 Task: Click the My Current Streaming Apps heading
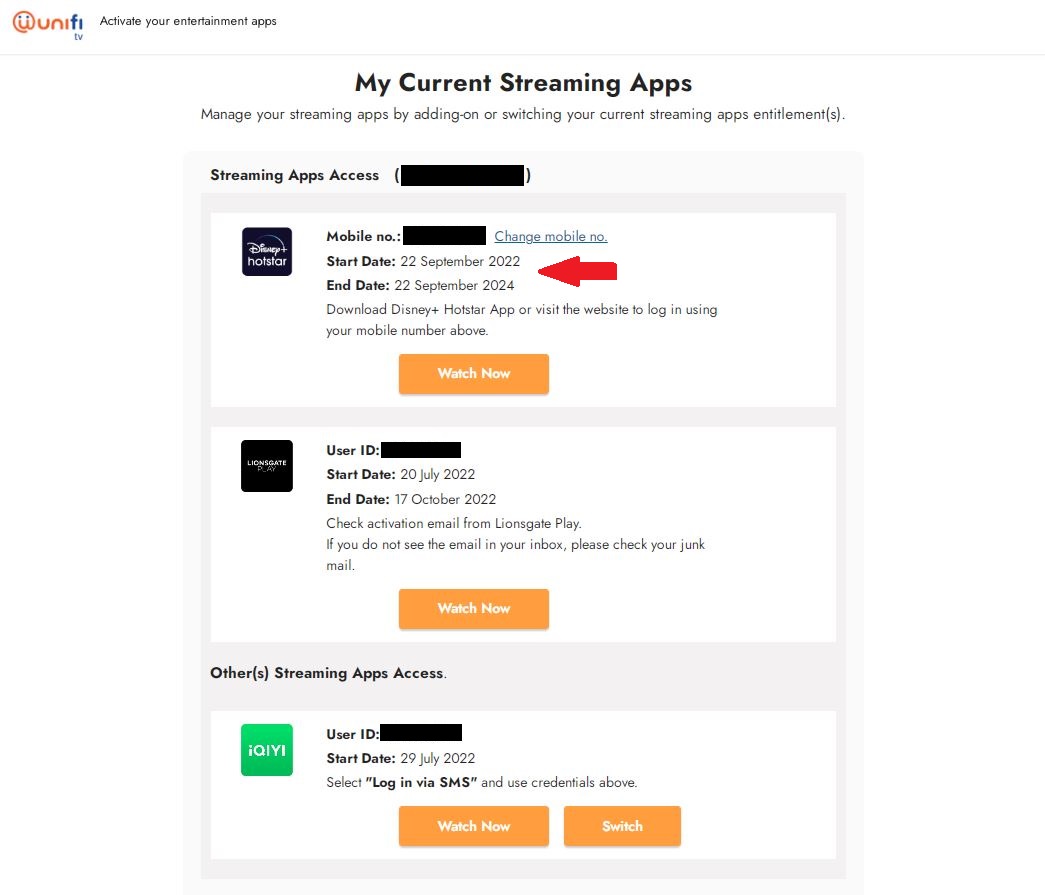click(523, 82)
